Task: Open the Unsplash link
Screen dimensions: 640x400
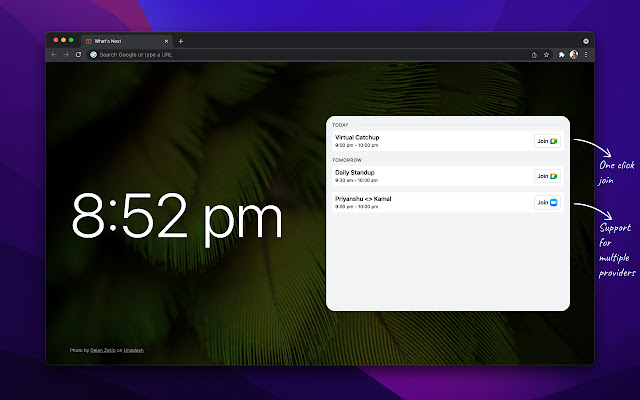Action: click(134, 350)
